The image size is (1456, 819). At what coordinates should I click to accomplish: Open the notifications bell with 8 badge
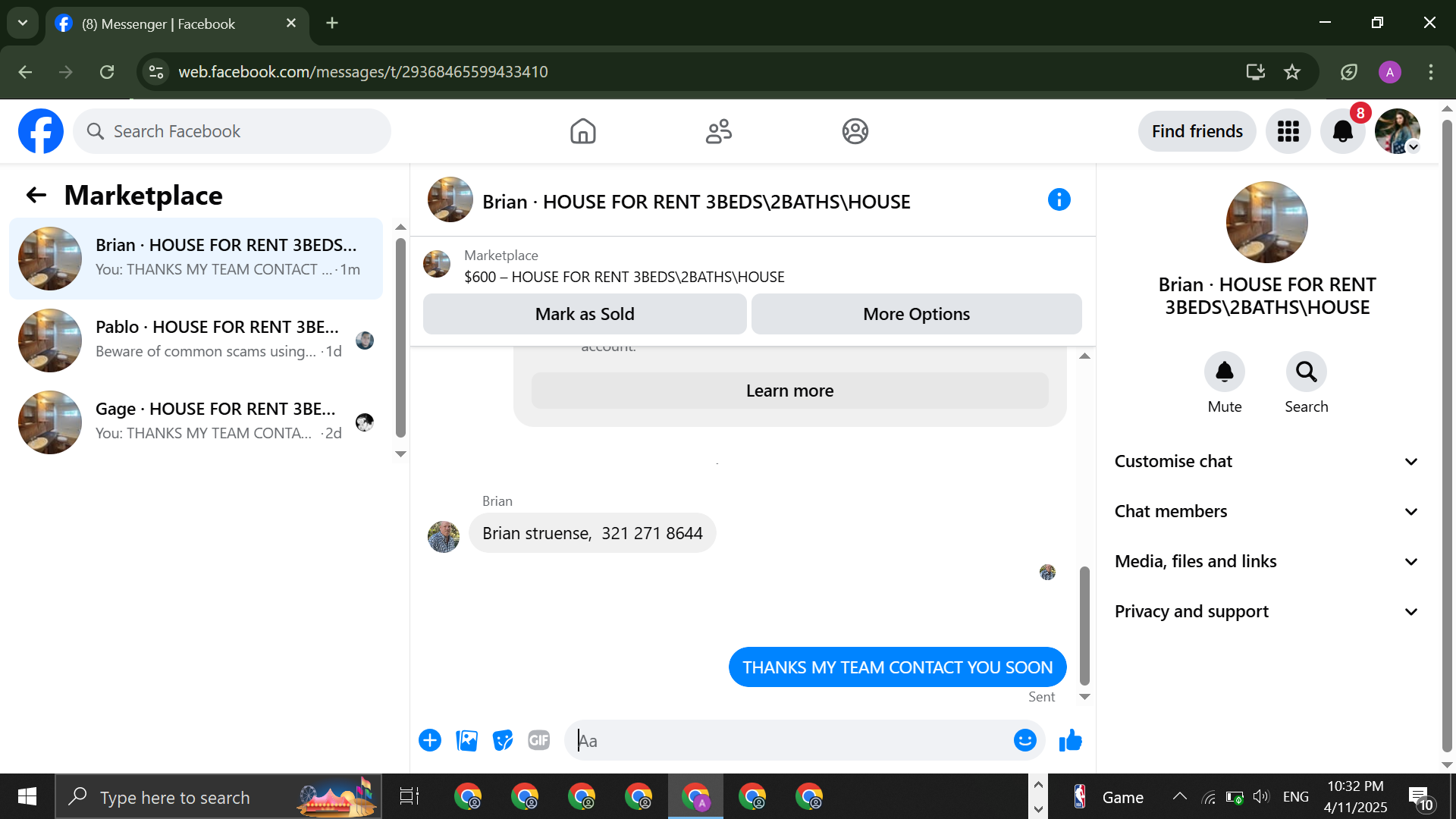click(x=1343, y=131)
